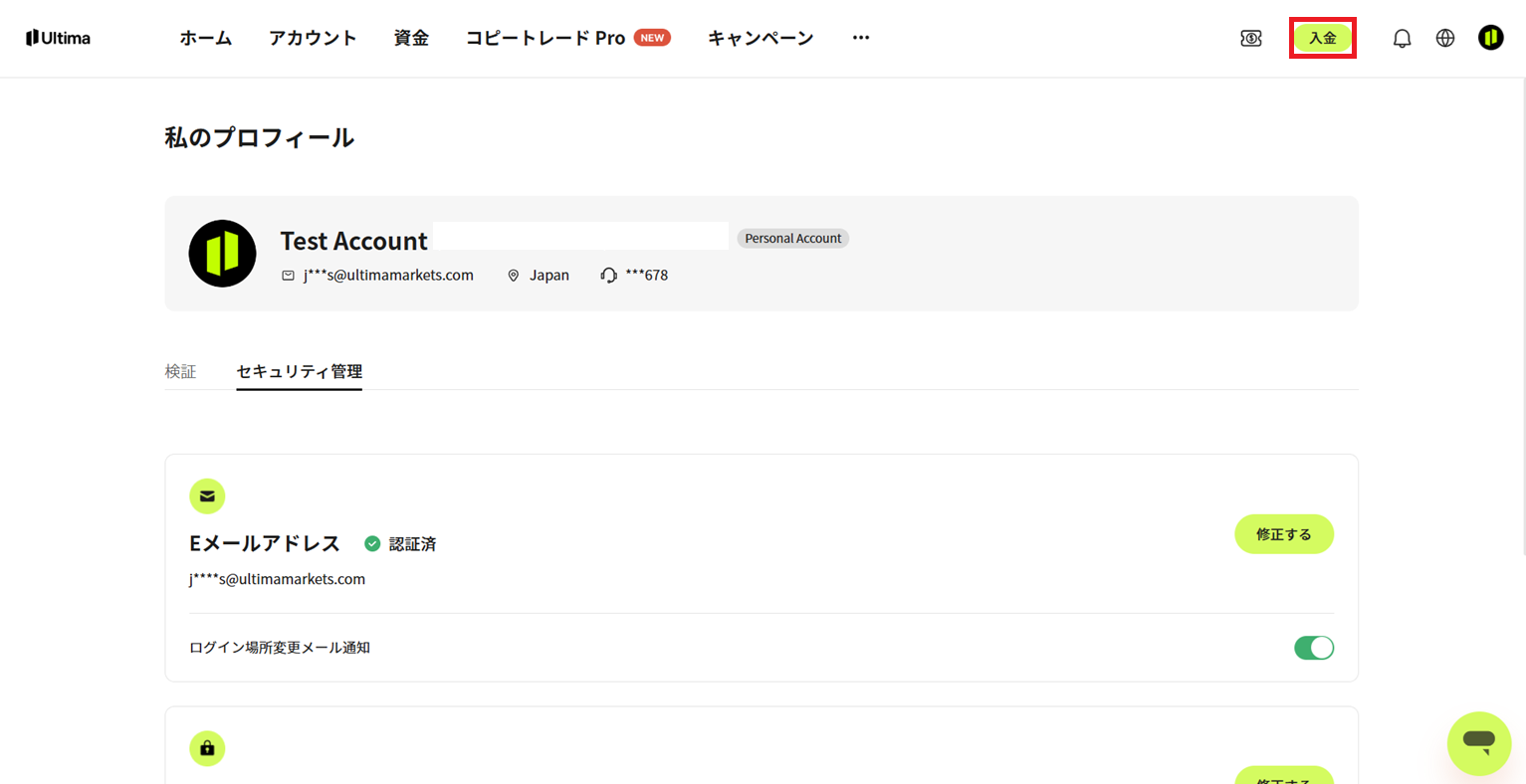The height and width of the screenshot is (784, 1526).
Task: Open the キャンペーン menu
Action: 761,38
